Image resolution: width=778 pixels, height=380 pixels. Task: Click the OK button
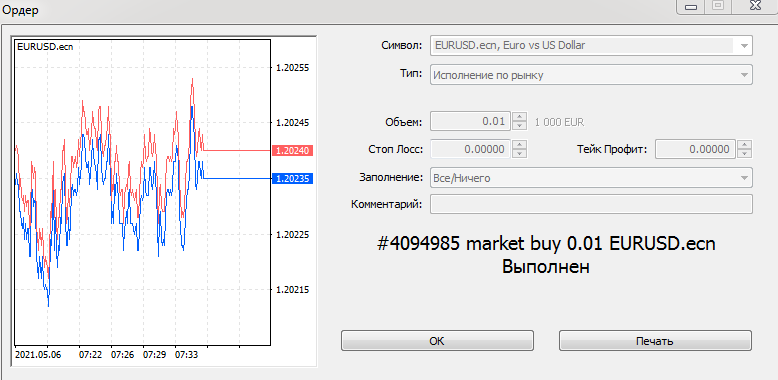[437, 341]
